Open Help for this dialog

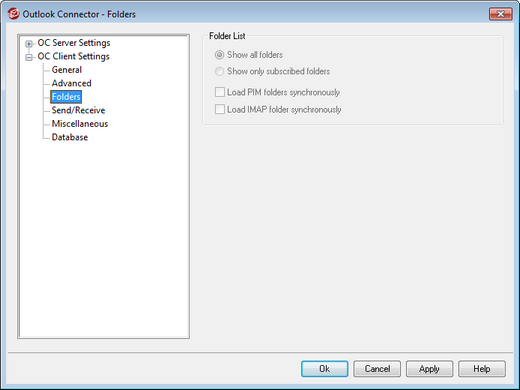482,369
